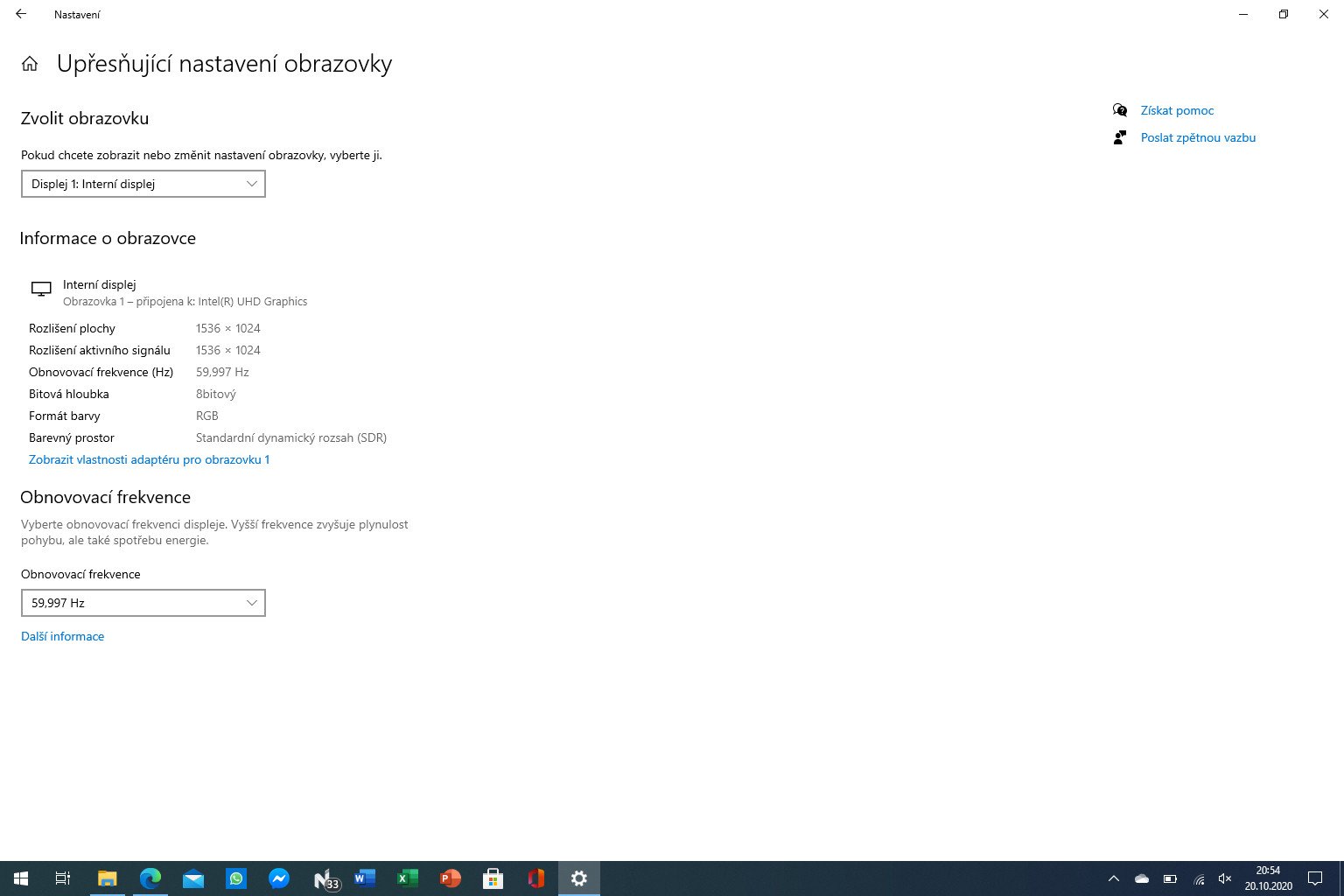
Task: Minimize the Nastavení window
Action: pyautogui.click(x=1243, y=14)
